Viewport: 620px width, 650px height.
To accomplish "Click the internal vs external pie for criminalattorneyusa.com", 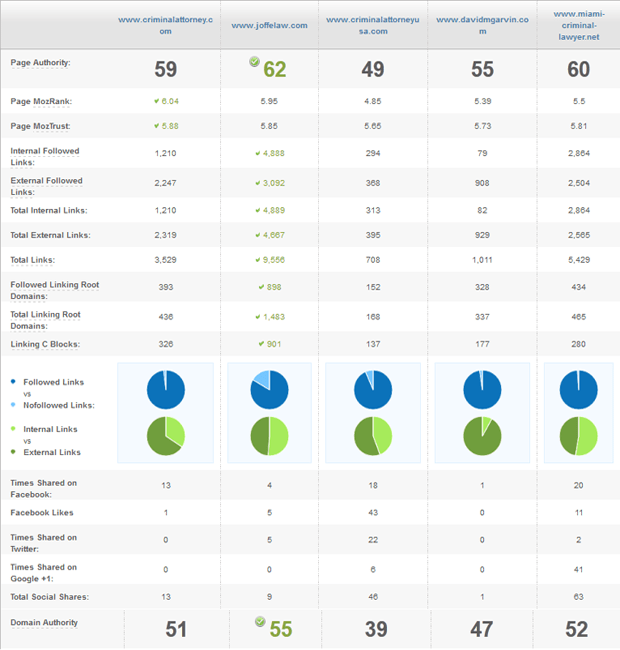I will click(x=373, y=436).
